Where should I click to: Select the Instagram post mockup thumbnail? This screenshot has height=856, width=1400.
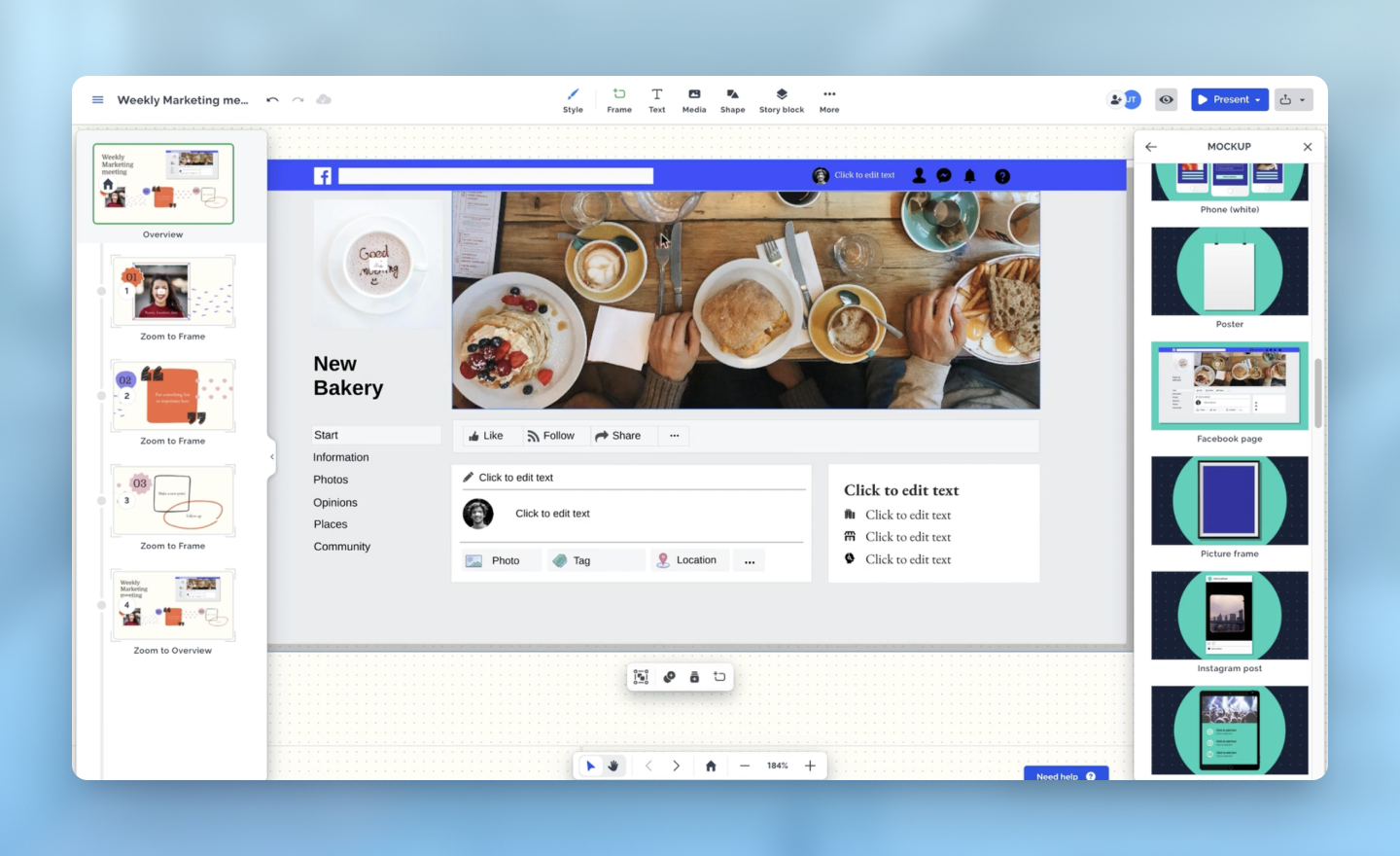[x=1229, y=615]
